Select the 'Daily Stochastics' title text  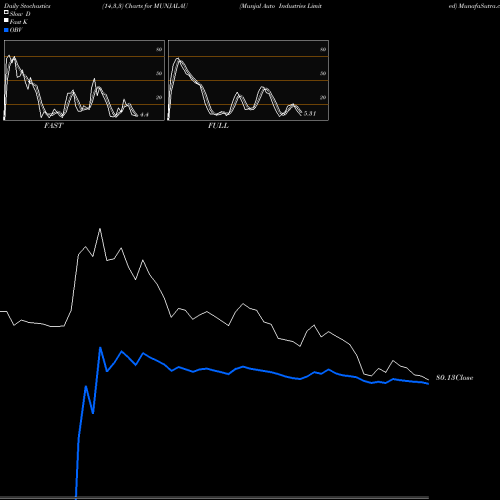tap(27, 6)
